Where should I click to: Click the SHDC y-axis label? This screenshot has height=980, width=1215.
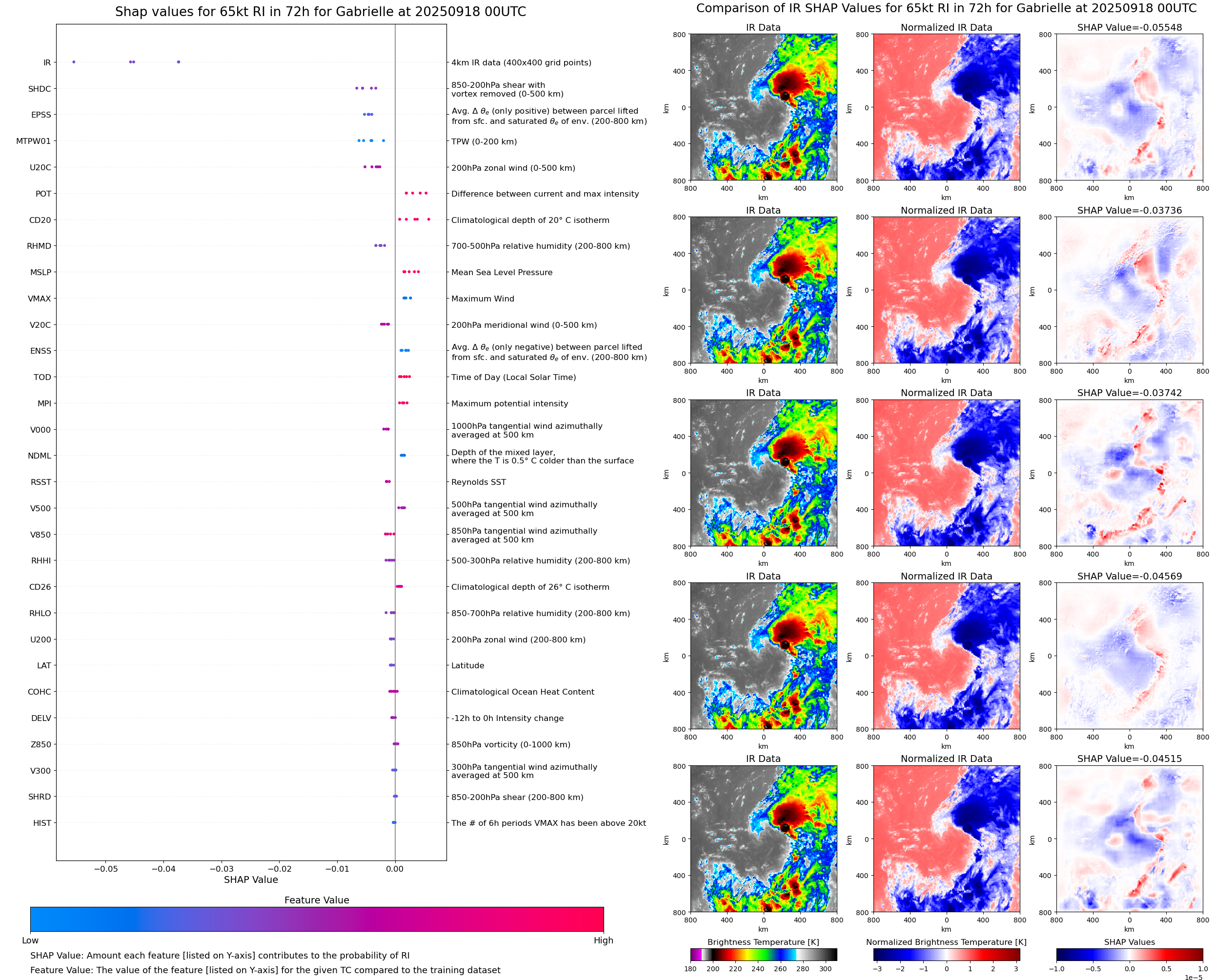tap(40, 89)
